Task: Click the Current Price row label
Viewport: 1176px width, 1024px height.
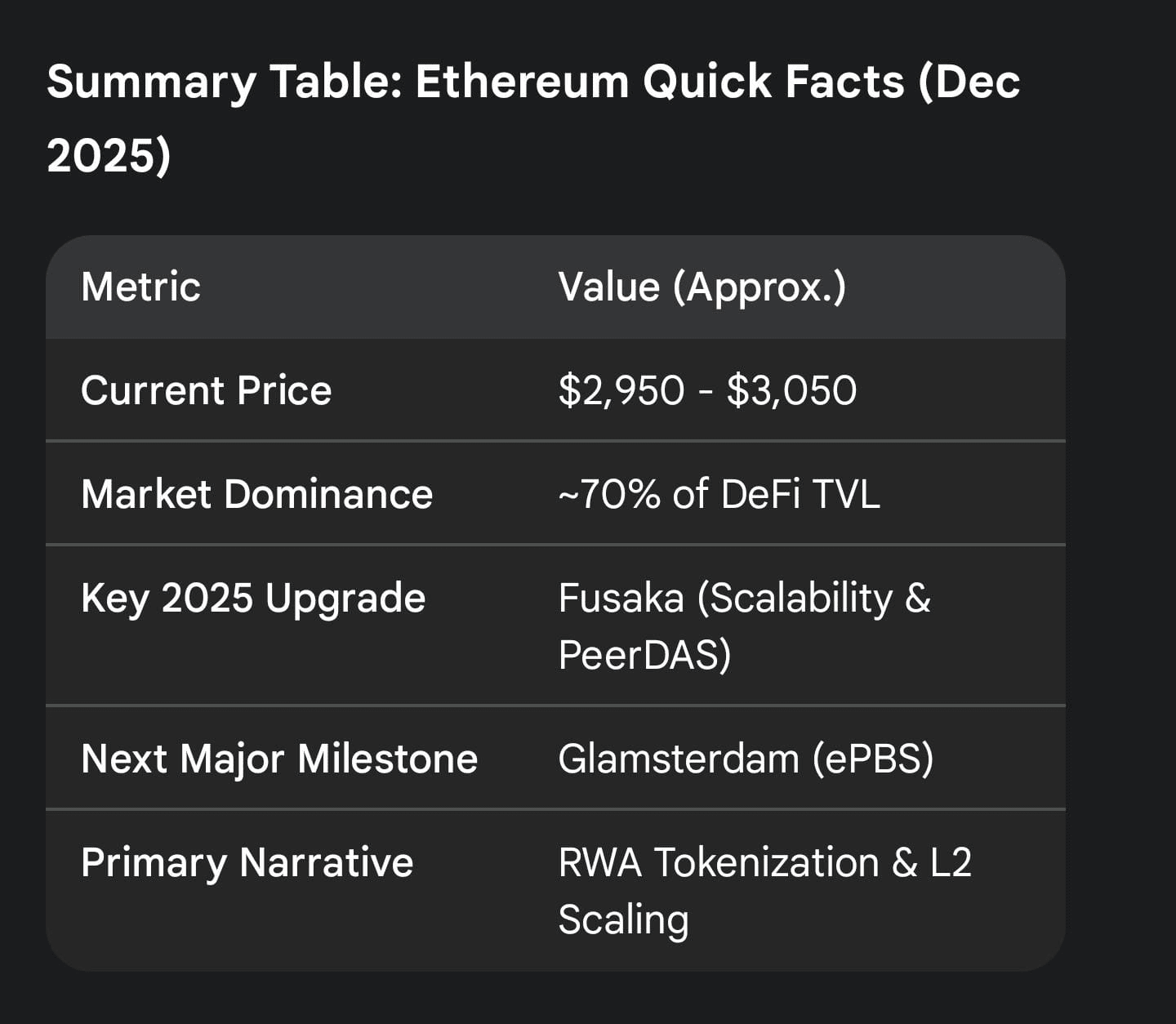Action: [206, 390]
